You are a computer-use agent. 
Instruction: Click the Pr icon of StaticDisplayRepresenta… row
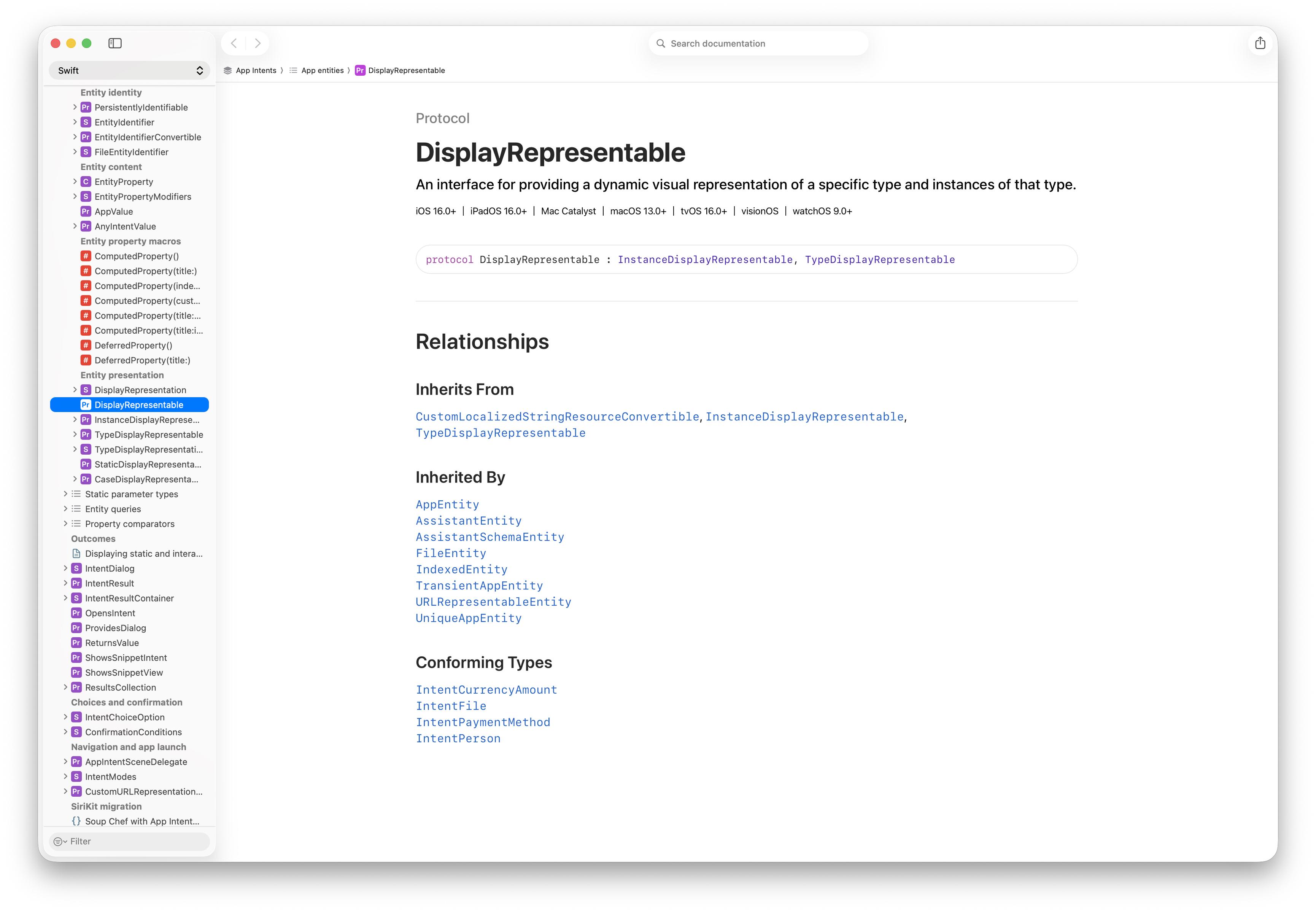click(x=86, y=464)
